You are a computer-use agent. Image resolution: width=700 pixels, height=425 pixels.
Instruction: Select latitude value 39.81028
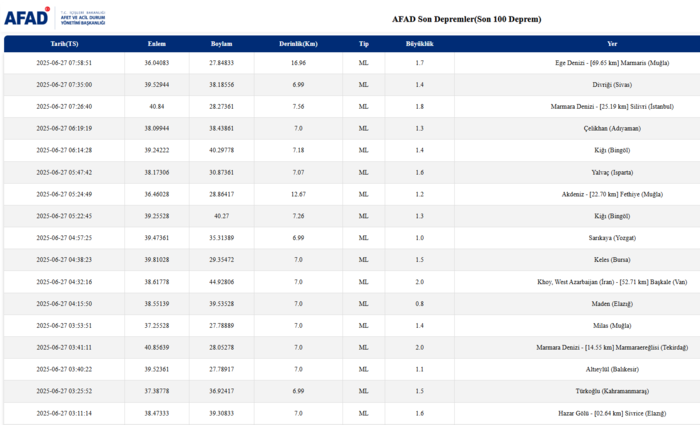point(157,260)
